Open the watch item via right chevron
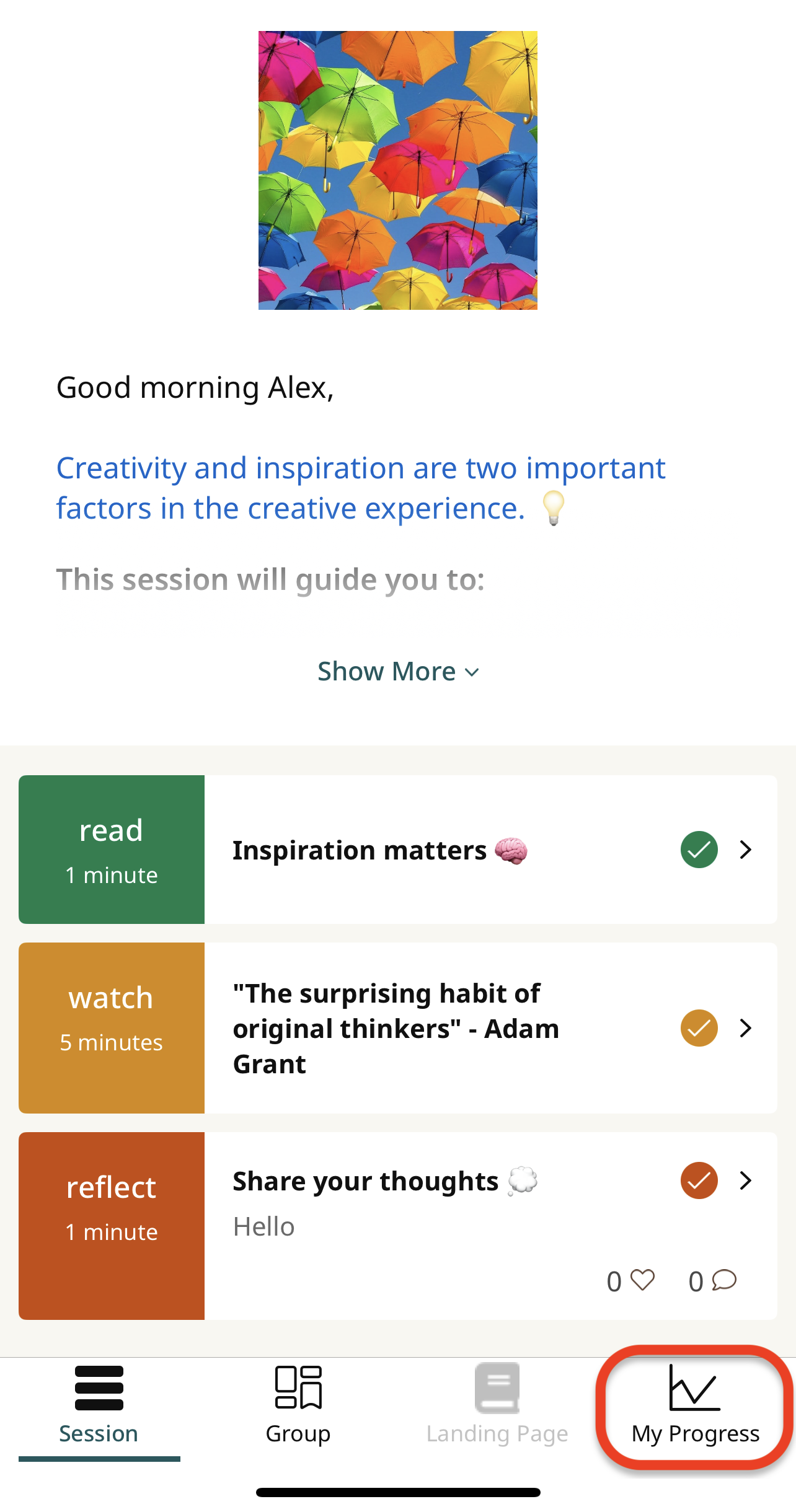 coord(746,1028)
